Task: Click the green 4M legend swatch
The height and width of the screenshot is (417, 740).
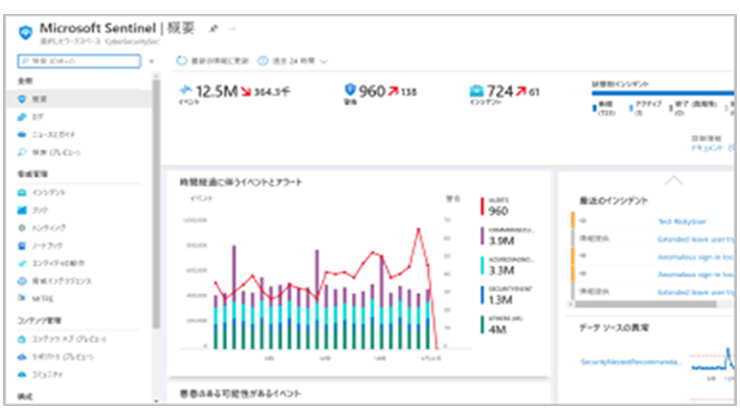Action: 482,325
